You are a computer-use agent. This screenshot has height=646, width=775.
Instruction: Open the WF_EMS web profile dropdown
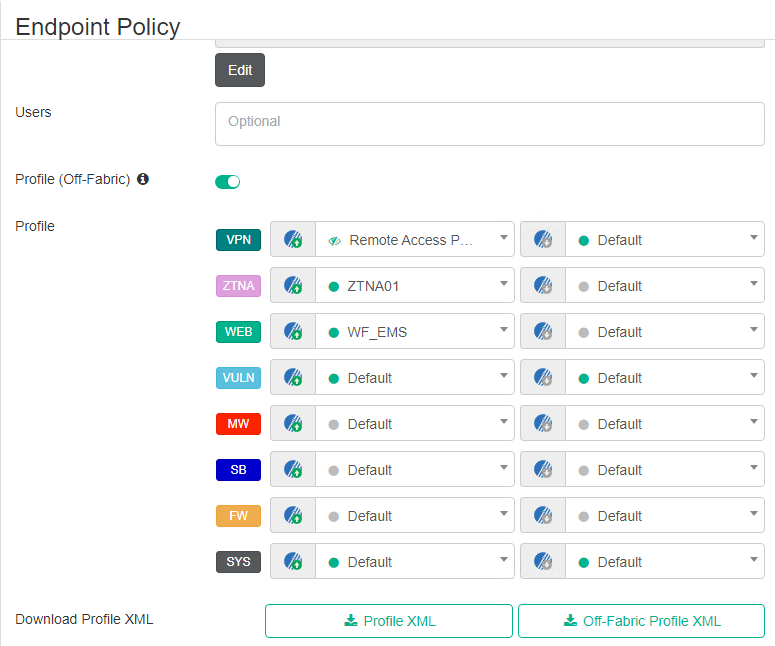pyautogui.click(x=415, y=331)
